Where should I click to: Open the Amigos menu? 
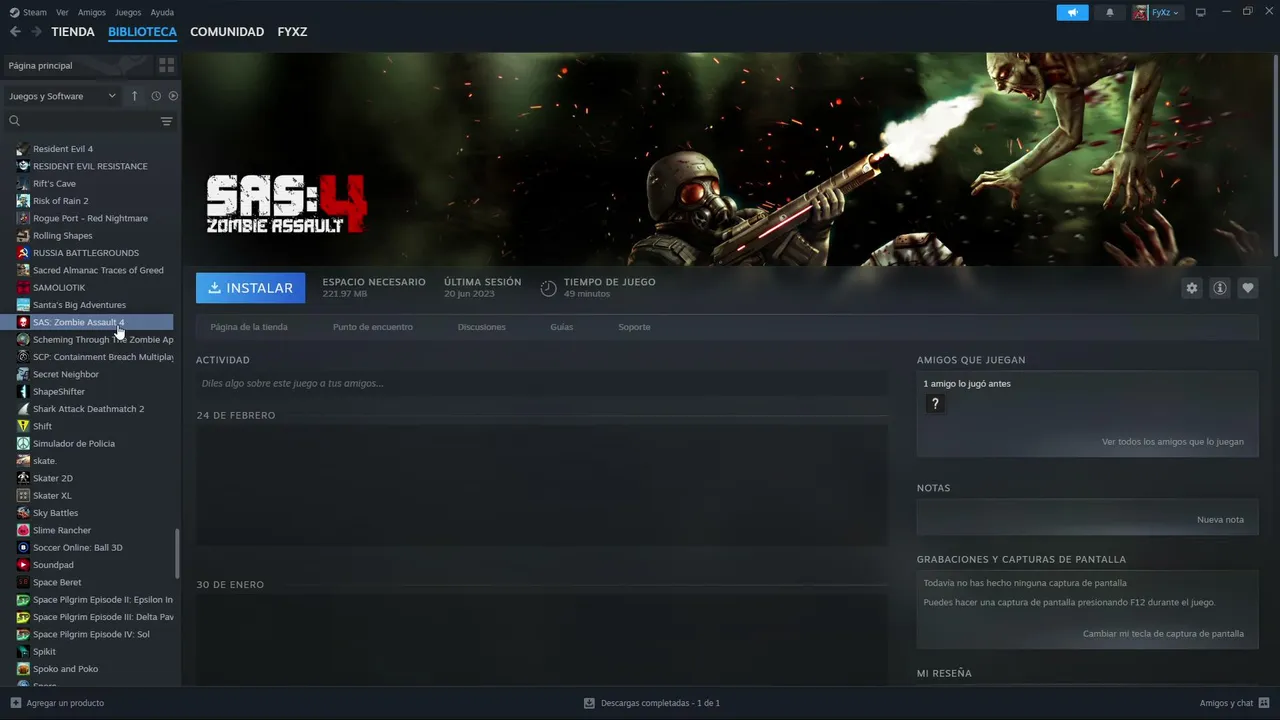coord(92,13)
